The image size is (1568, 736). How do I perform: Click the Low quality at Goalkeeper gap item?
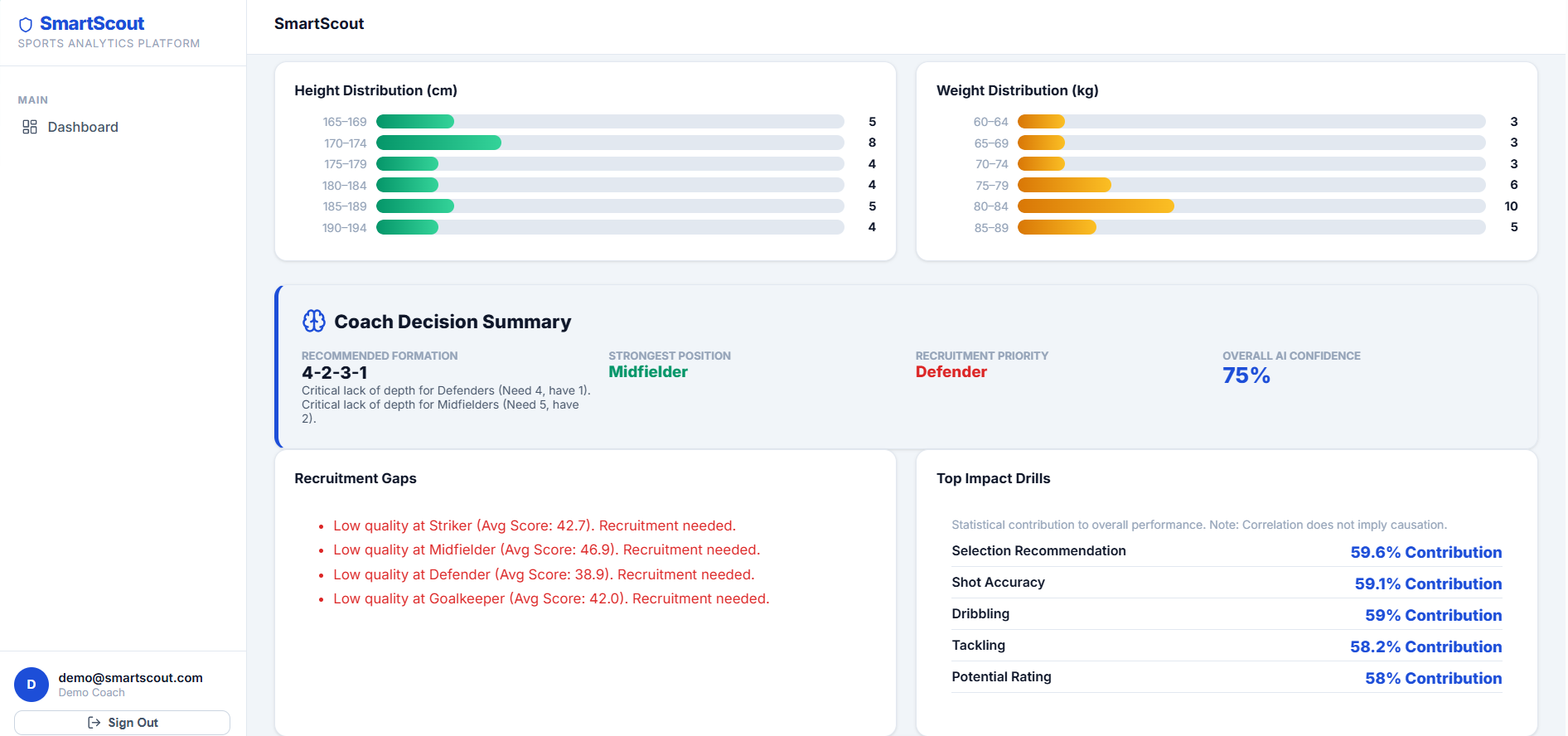551,598
